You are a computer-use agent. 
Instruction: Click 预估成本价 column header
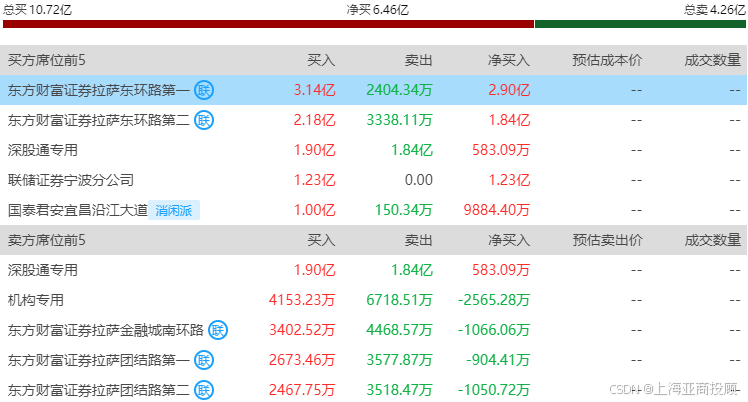(607, 60)
